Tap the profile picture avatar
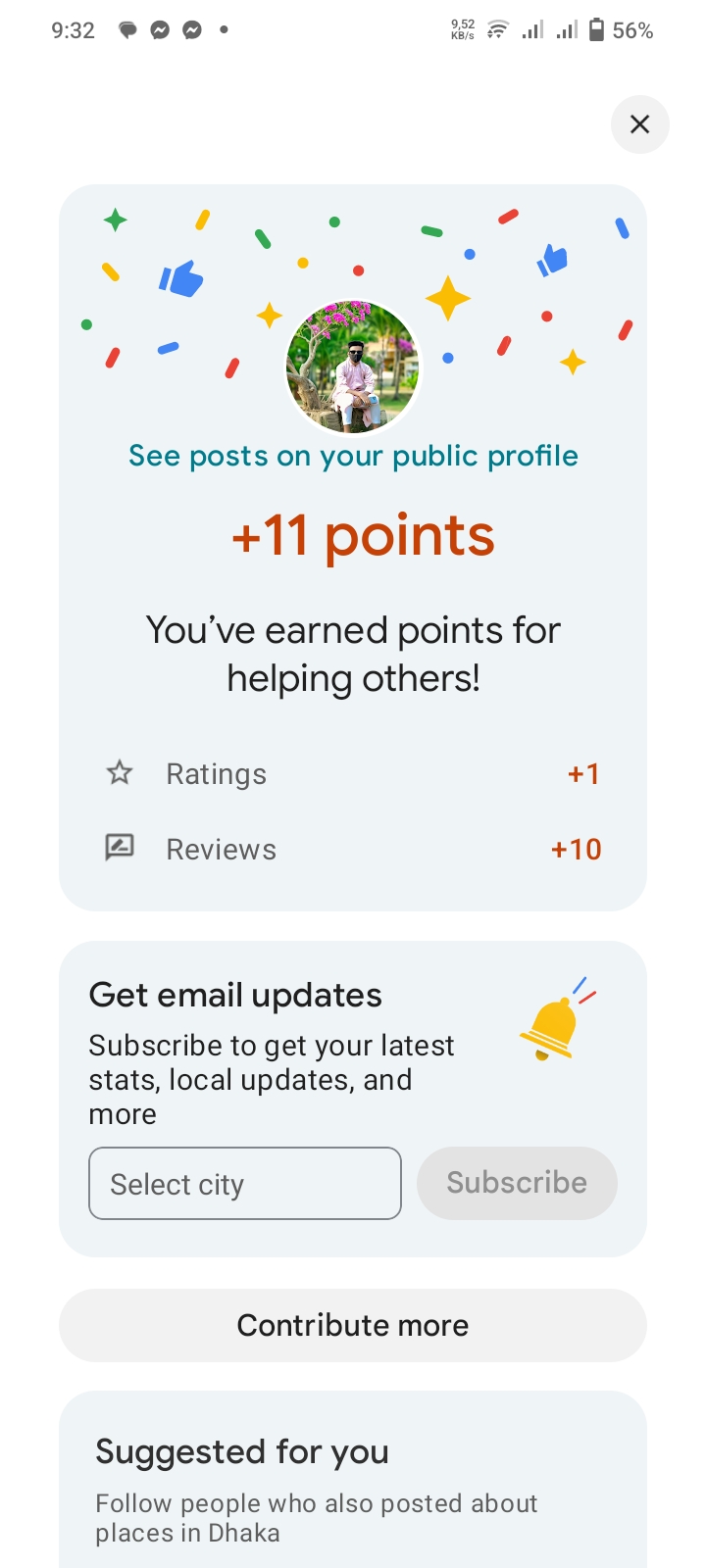 click(353, 367)
